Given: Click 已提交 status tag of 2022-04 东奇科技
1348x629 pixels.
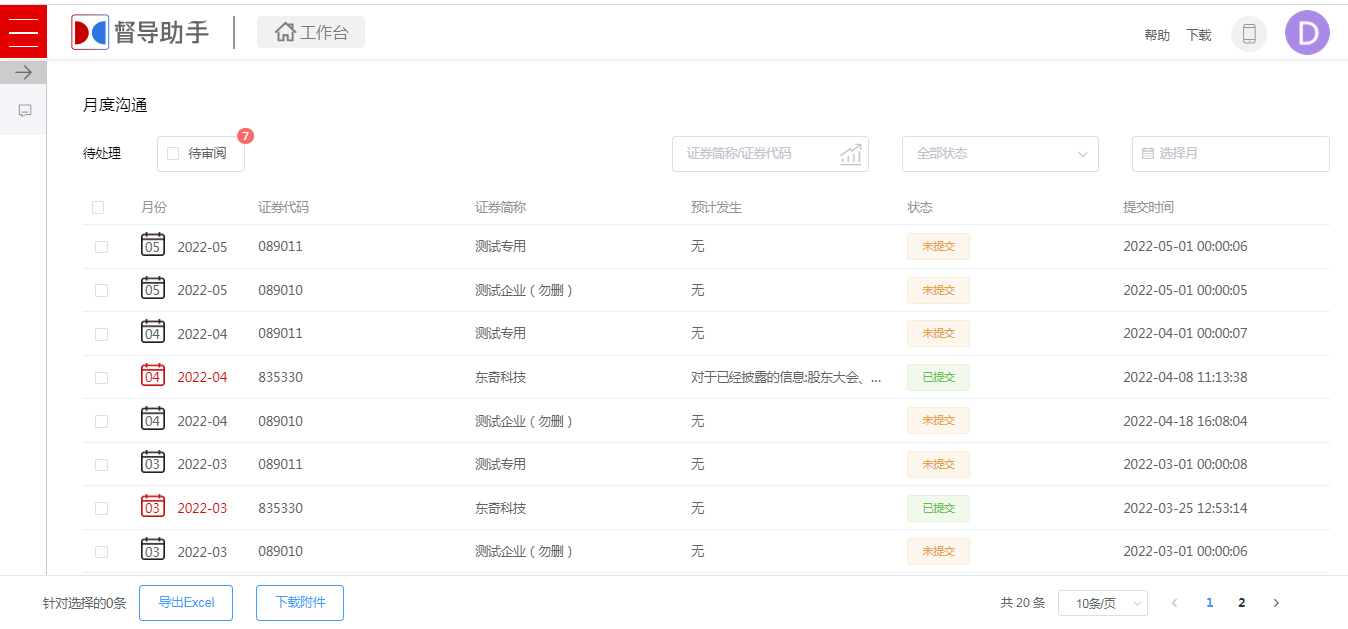Looking at the screenshot, I should tap(938, 377).
